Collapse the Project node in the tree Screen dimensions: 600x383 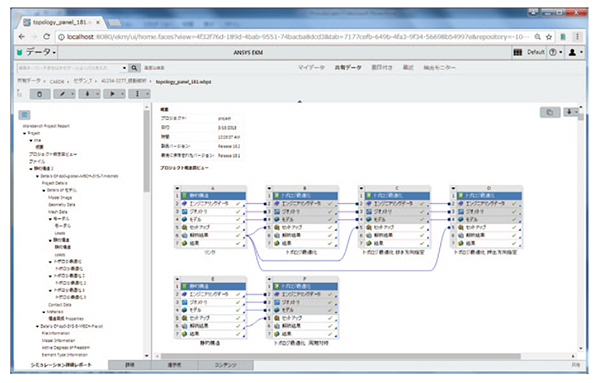(x=25, y=133)
